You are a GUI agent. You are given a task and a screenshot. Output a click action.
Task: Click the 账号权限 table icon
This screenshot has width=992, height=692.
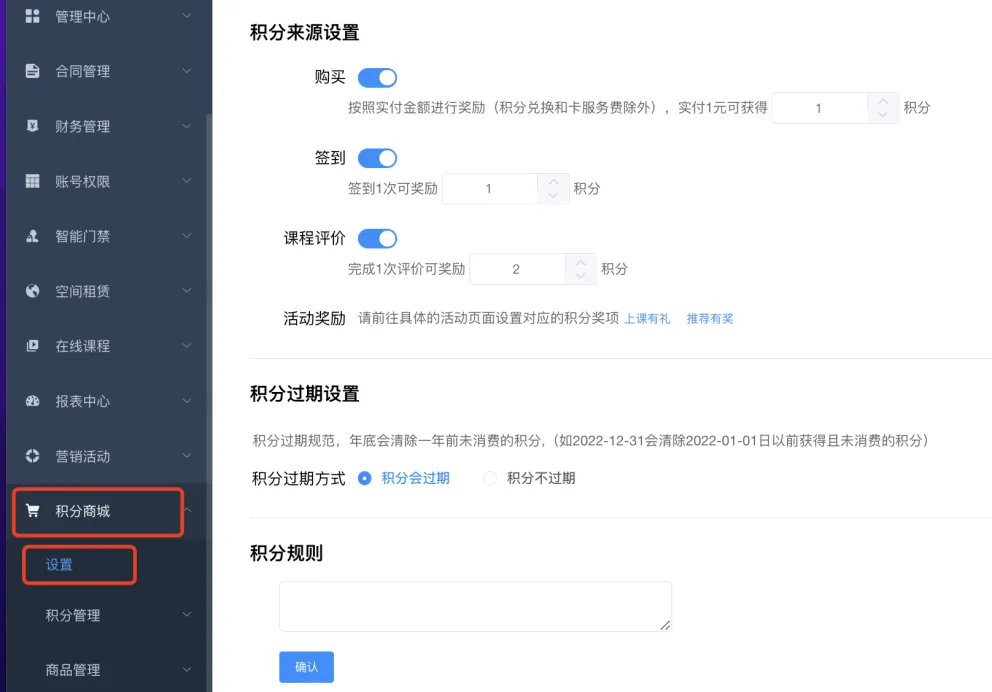click(x=32, y=181)
